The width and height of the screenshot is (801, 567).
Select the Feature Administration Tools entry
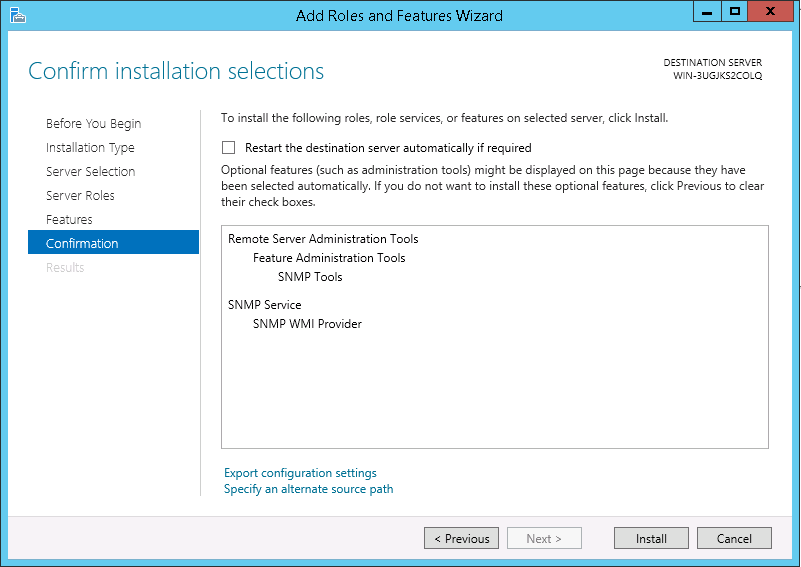(329, 258)
